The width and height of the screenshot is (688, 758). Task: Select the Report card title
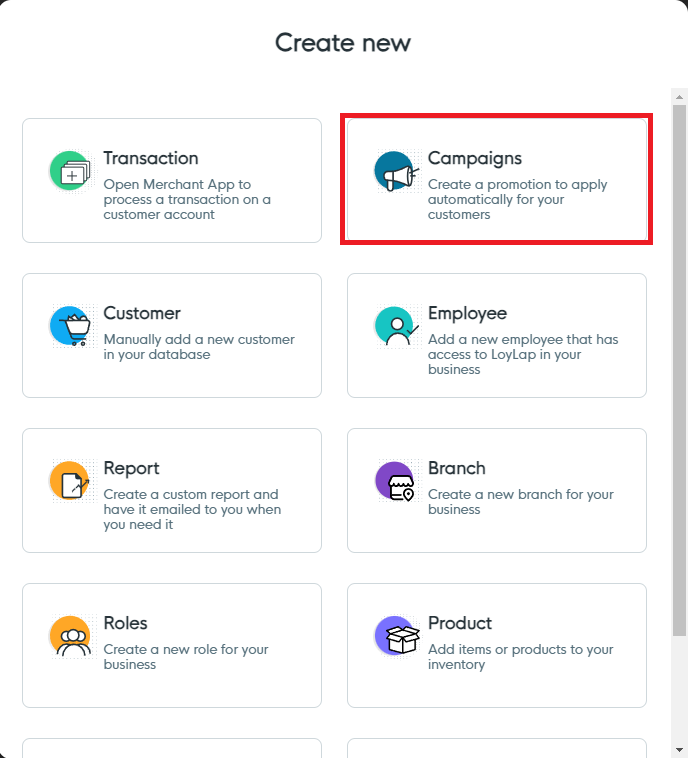pyautogui.click(x=131, y=468)
